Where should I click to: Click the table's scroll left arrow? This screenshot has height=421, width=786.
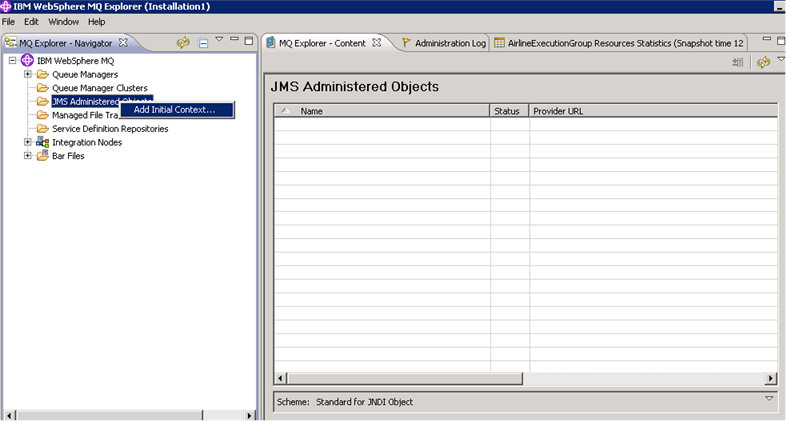click(281, 378)
